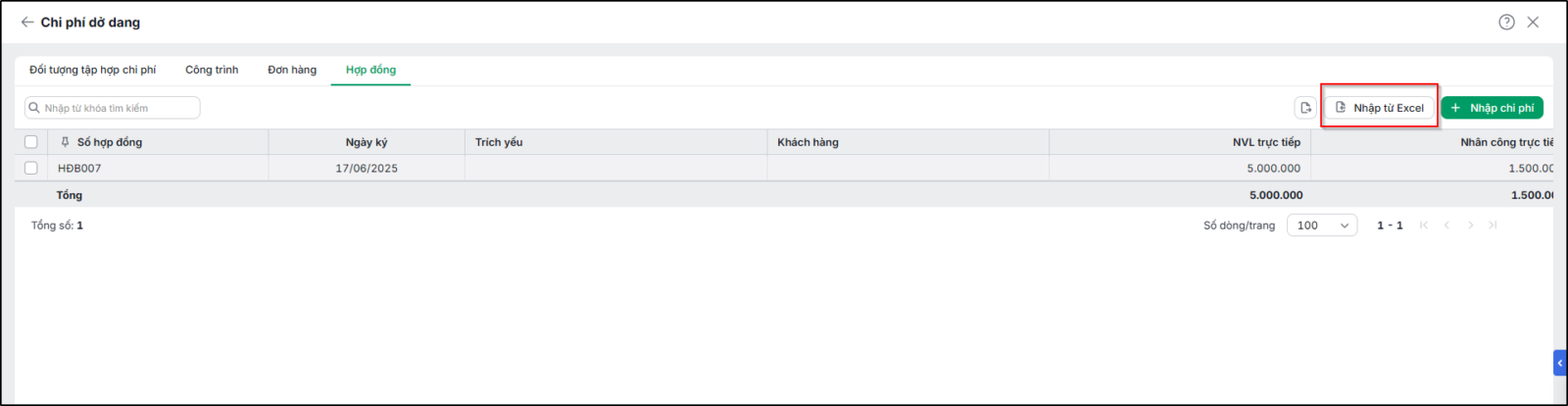
Task: Go back using the arrow beside Chi phí dở dang
Action: [27, 22]
